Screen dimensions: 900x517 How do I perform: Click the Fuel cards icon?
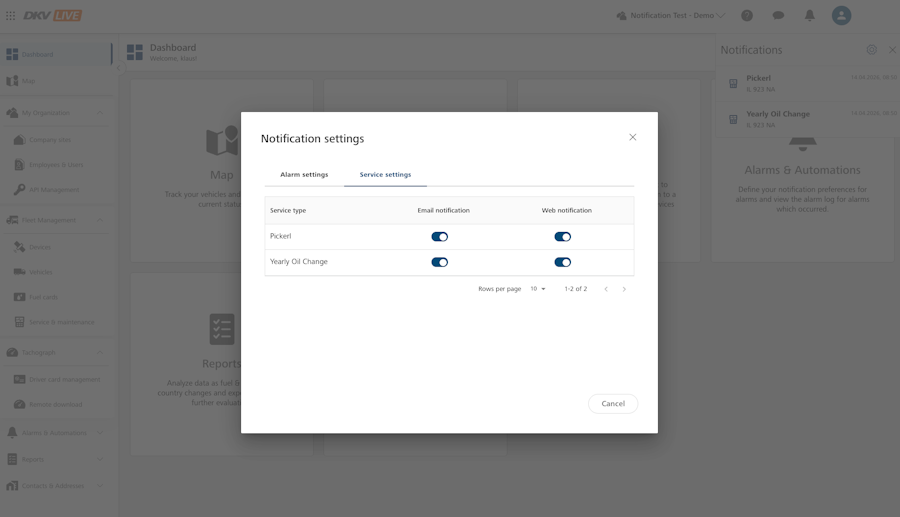coord(20,297)
